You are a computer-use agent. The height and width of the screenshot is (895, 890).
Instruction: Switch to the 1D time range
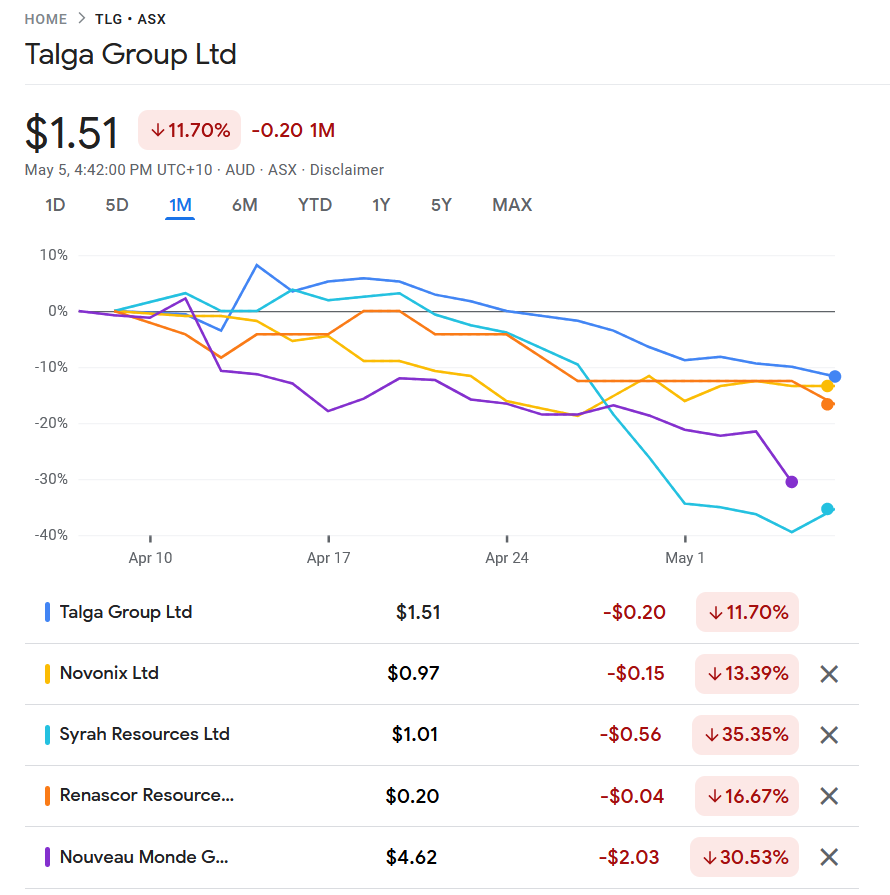pyautogui.click(x=55, y=205)
